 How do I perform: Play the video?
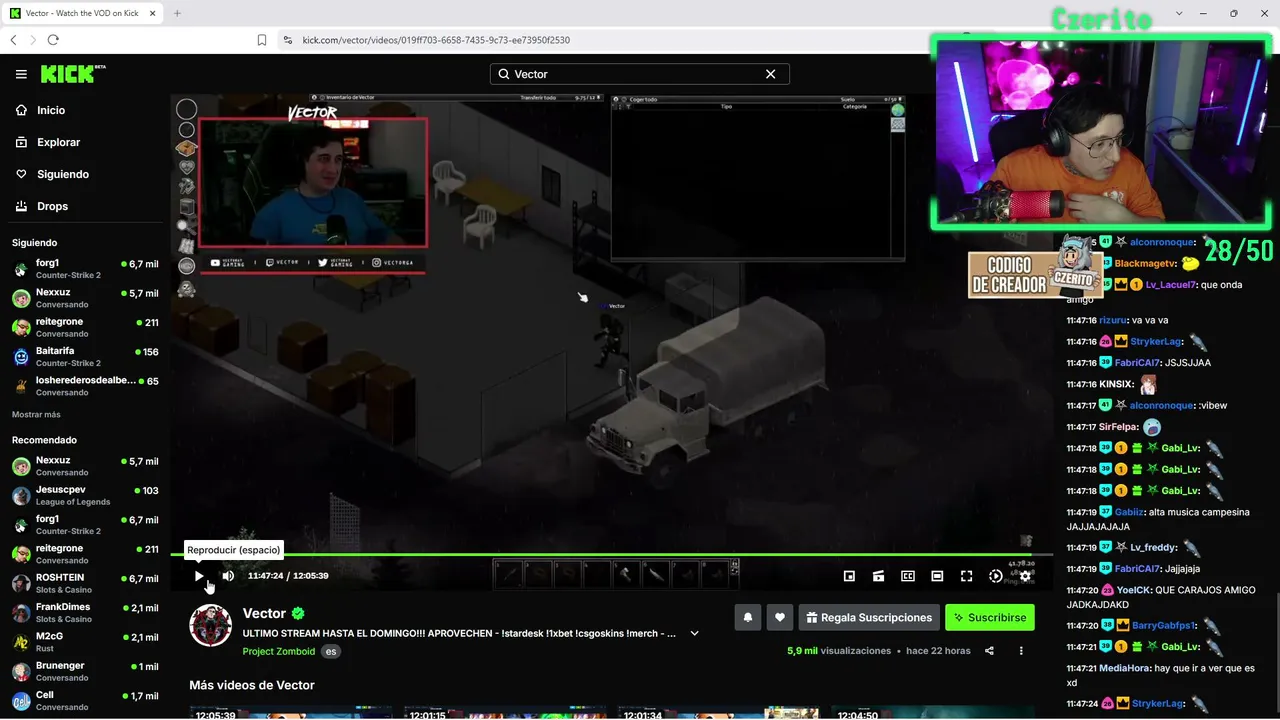199,576
